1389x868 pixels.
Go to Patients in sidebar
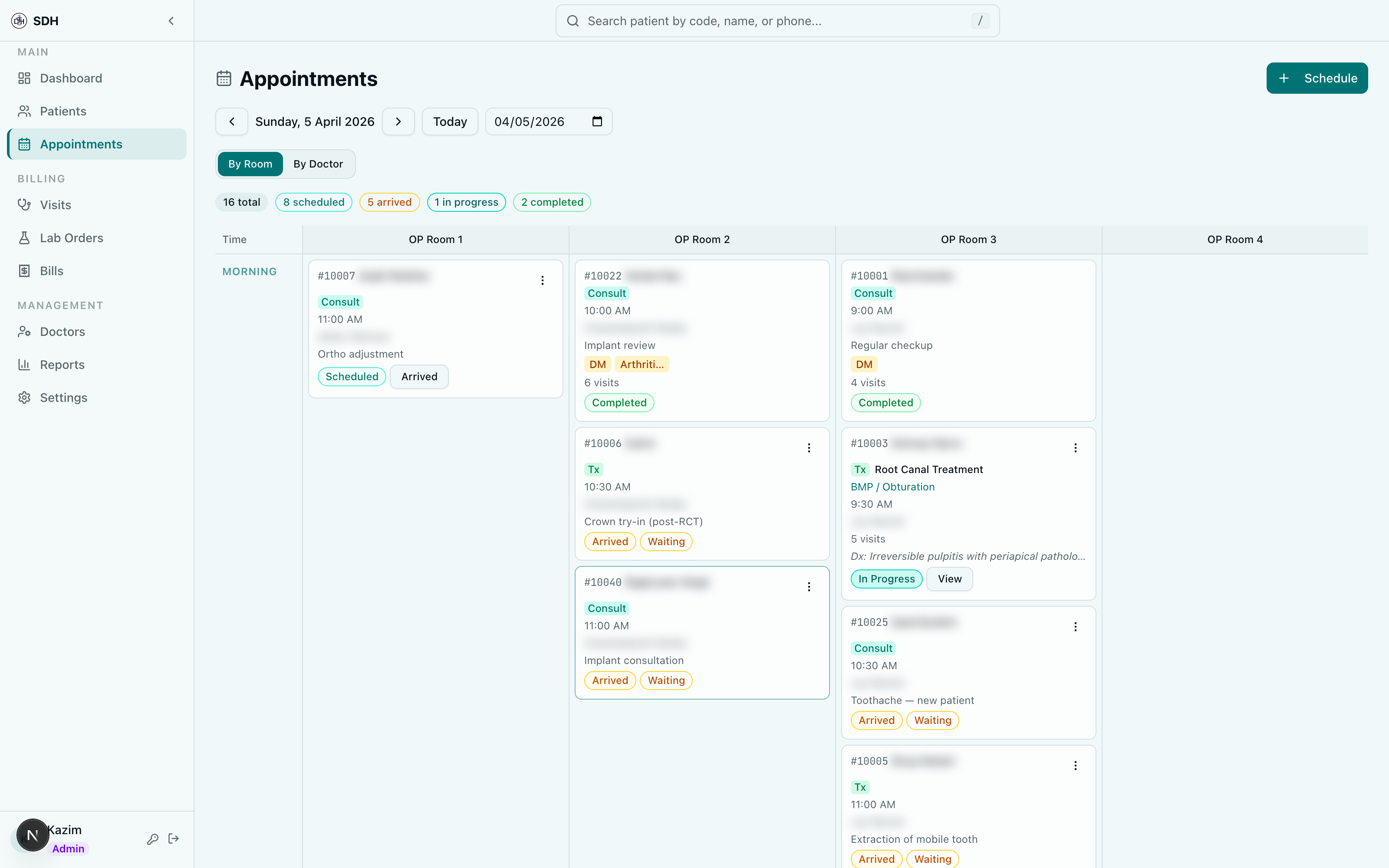[x=96, y=111]
